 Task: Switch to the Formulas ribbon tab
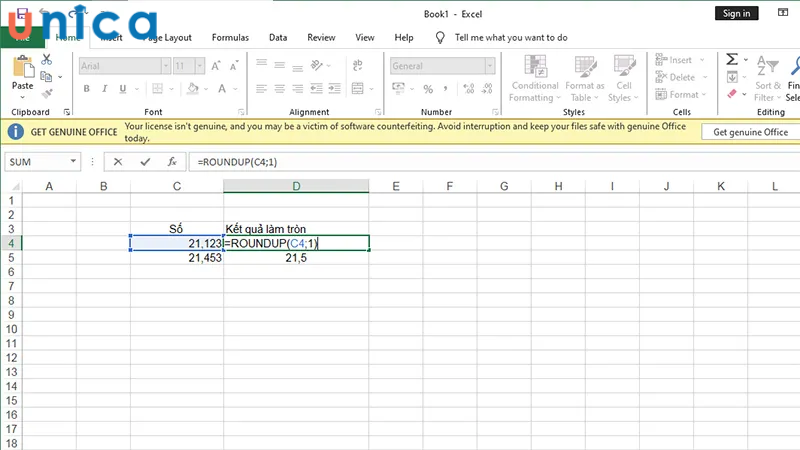(x=230, y=38)
